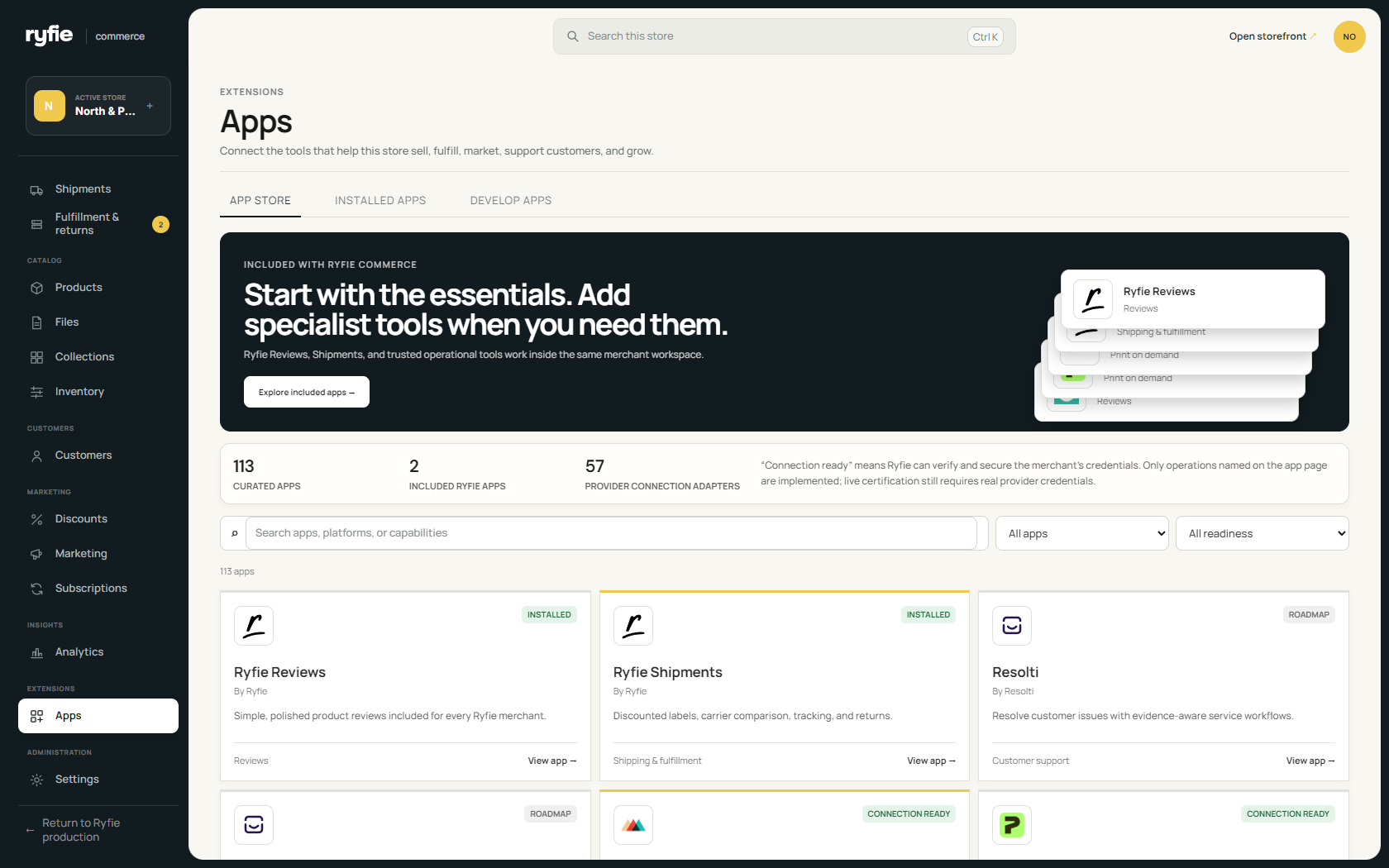Click the app search magnifier icon
Image resolution: width=1389 pixels, height=868 pixels.
pyautogui.click(x=235, y=533)
